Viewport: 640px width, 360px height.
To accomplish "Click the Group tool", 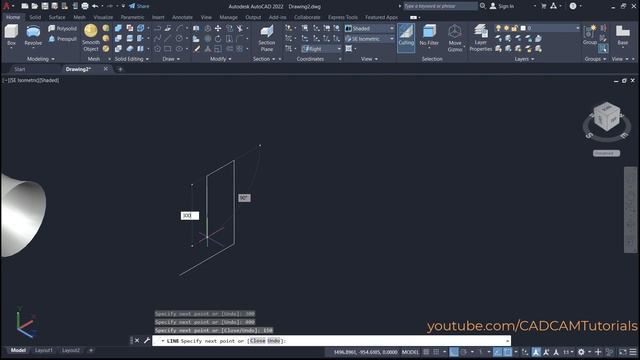I will (589, 35).
